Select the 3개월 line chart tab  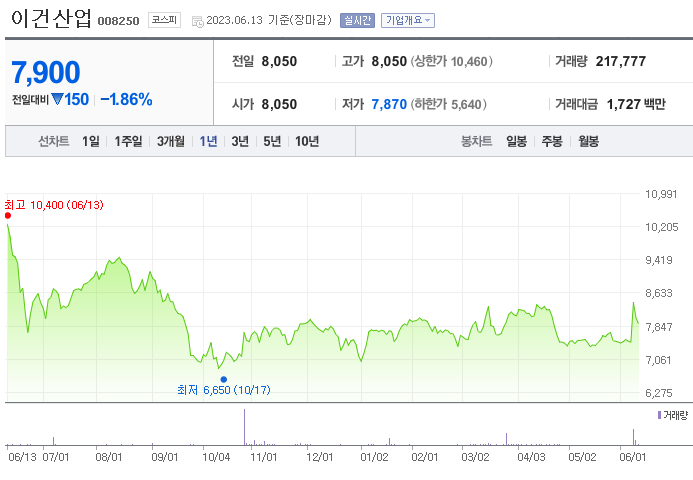pyautogui.click(x=171, y=141)
